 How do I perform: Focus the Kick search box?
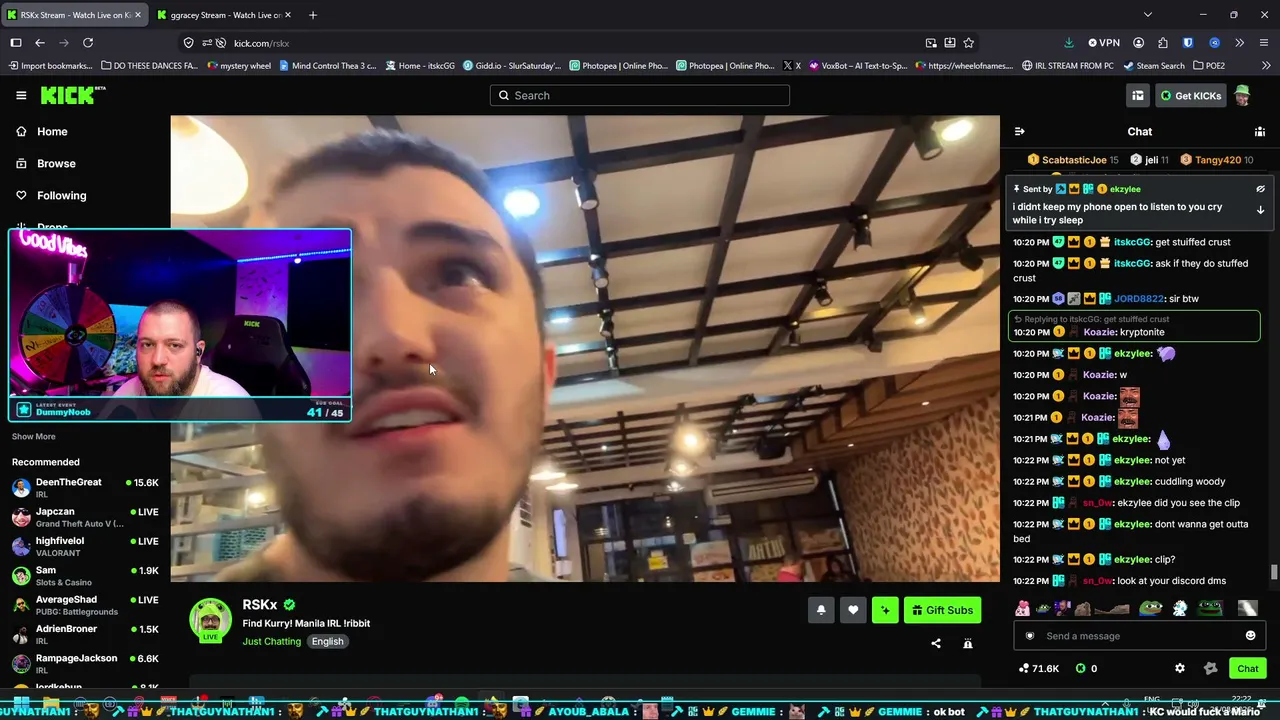tap(640, 95)
